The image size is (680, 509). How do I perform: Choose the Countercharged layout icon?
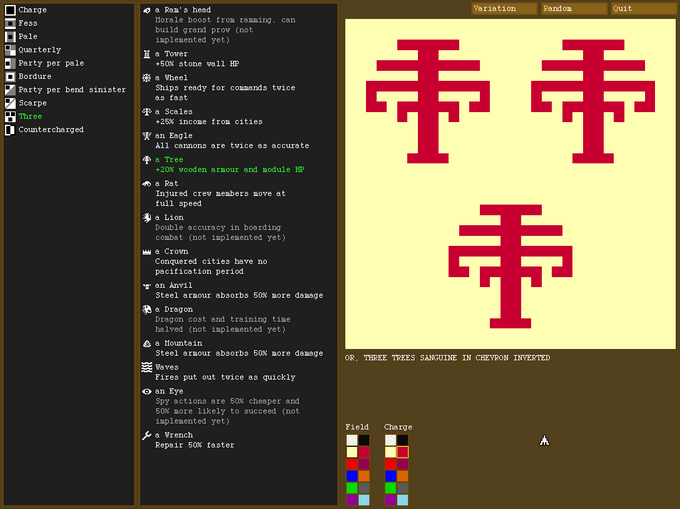(10, 130)
